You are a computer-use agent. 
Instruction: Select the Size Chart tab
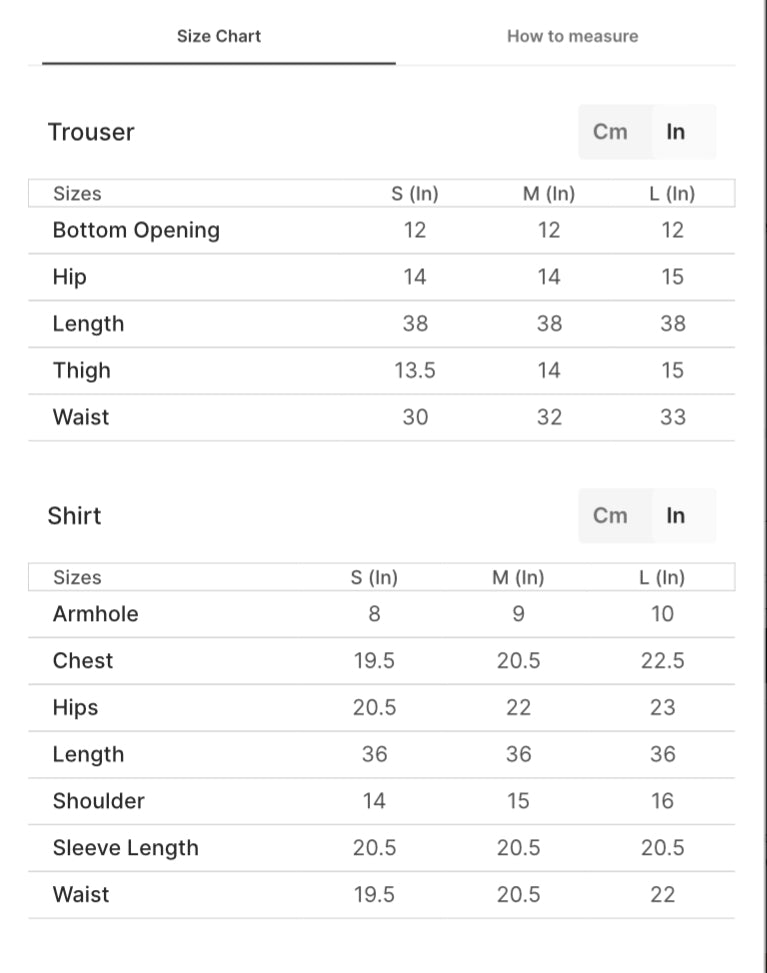pos(219,36)
